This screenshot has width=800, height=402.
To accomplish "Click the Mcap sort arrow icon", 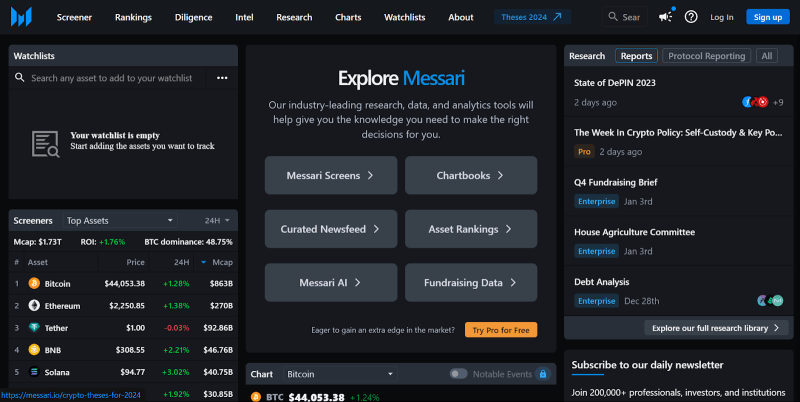I will coord(204,262).
